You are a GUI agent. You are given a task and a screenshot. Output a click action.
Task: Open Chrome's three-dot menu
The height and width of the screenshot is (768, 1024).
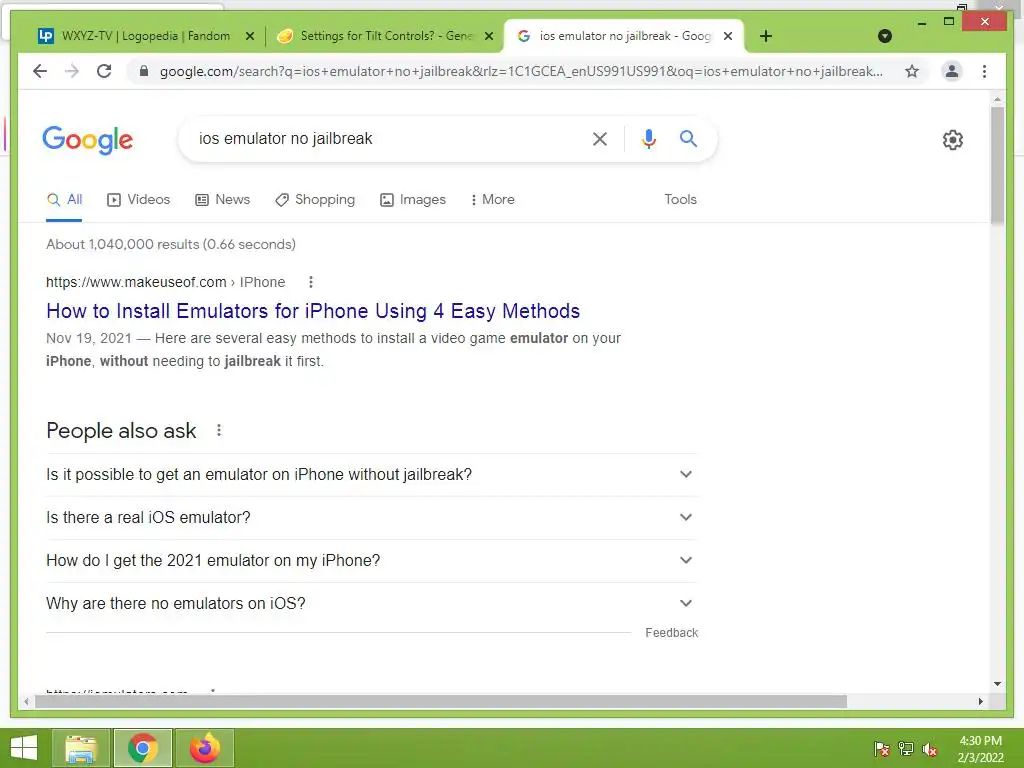[x=984, y=71]
